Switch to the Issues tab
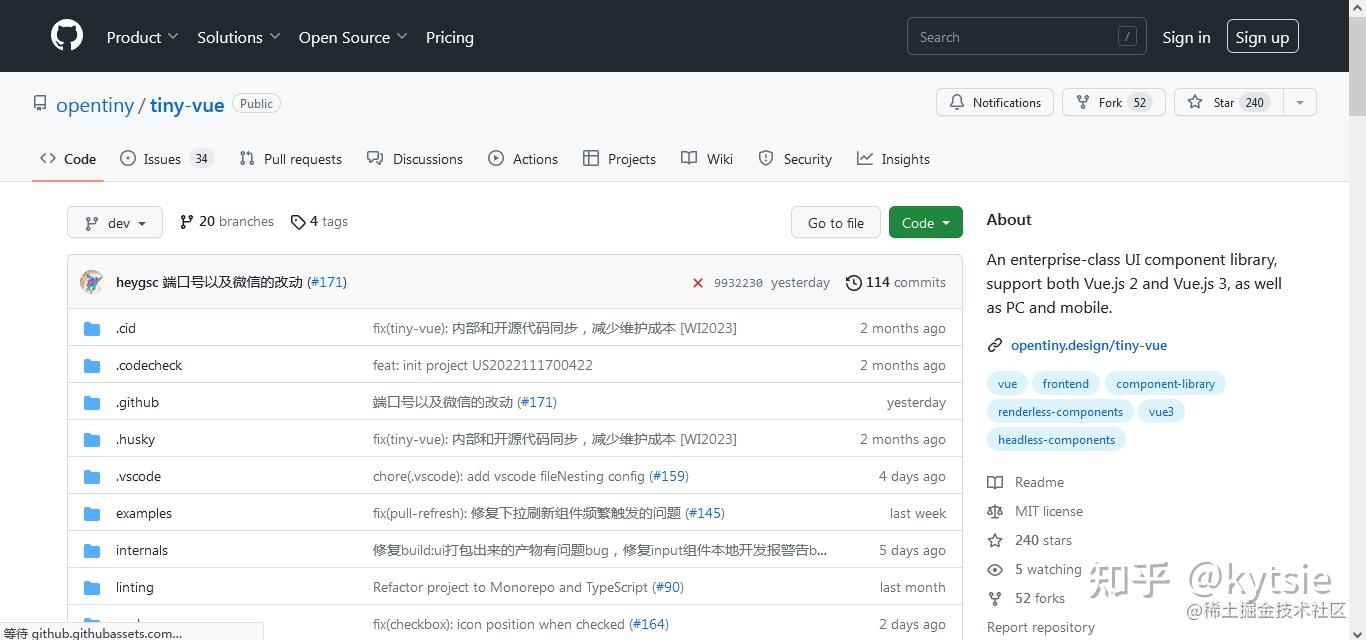1366x640 pixels. coord(161,158)
